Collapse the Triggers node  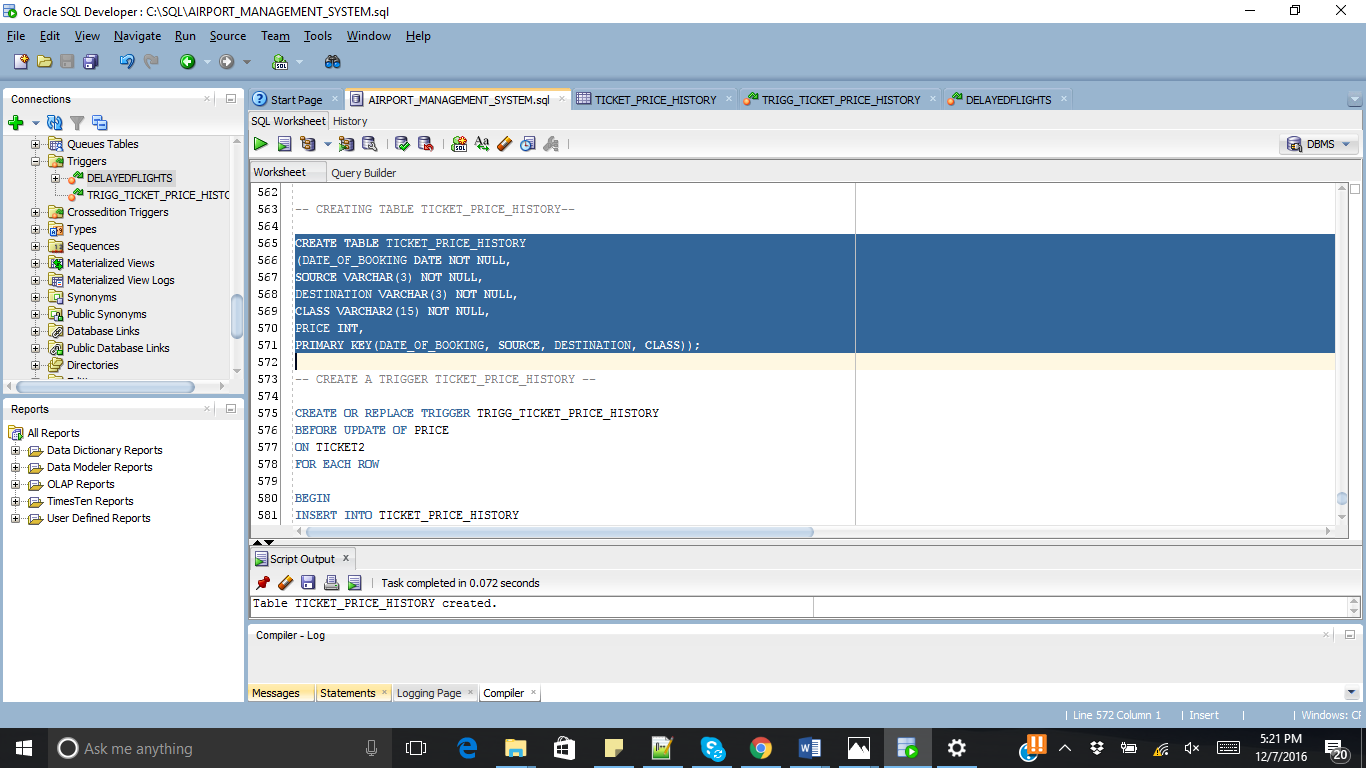(36, 161)
